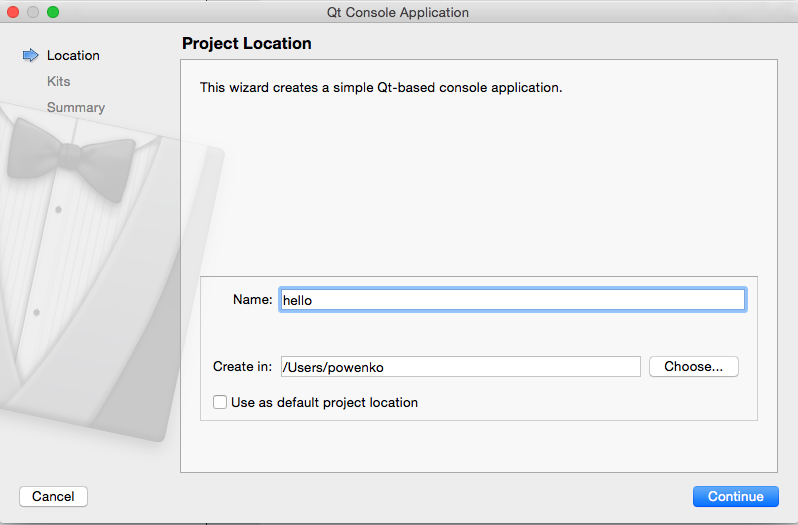Click the gray minimize window button
The image size is (798, 525).
[33, 12]
